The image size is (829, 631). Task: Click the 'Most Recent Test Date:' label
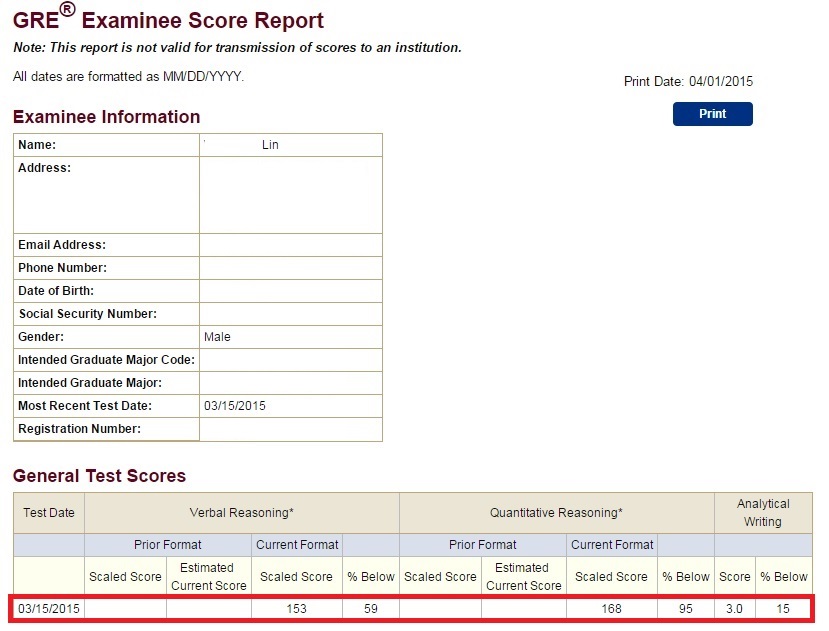click(x=85, y=406)
